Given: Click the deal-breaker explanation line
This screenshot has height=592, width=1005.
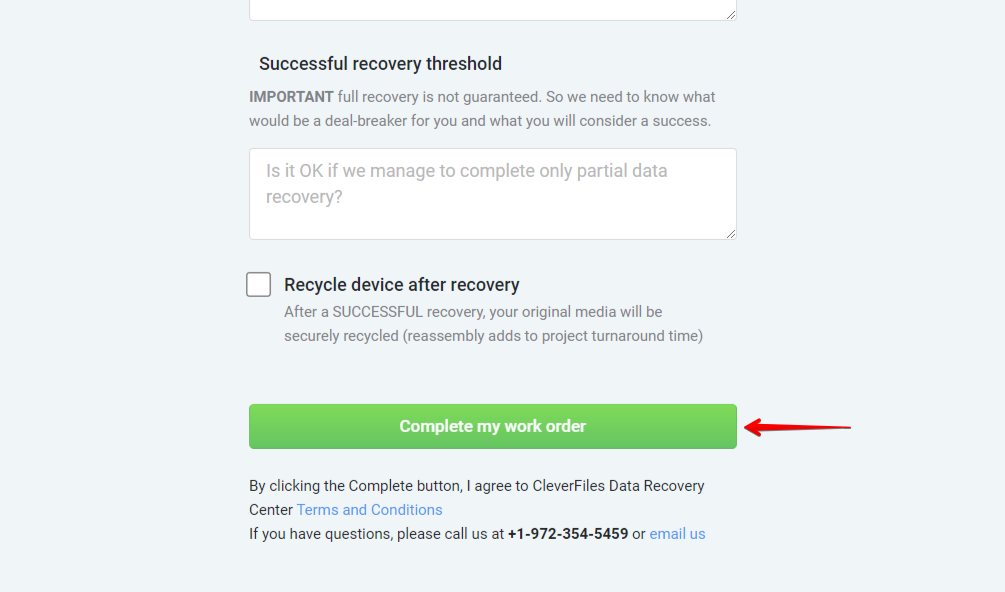Looking at the screenshot, I should tap(480, 121).
